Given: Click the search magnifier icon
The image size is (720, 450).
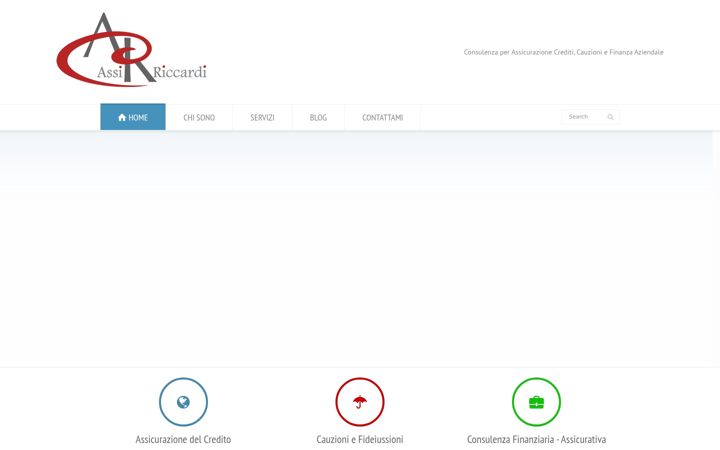Looking at the screenshot, I should [610, 117].
